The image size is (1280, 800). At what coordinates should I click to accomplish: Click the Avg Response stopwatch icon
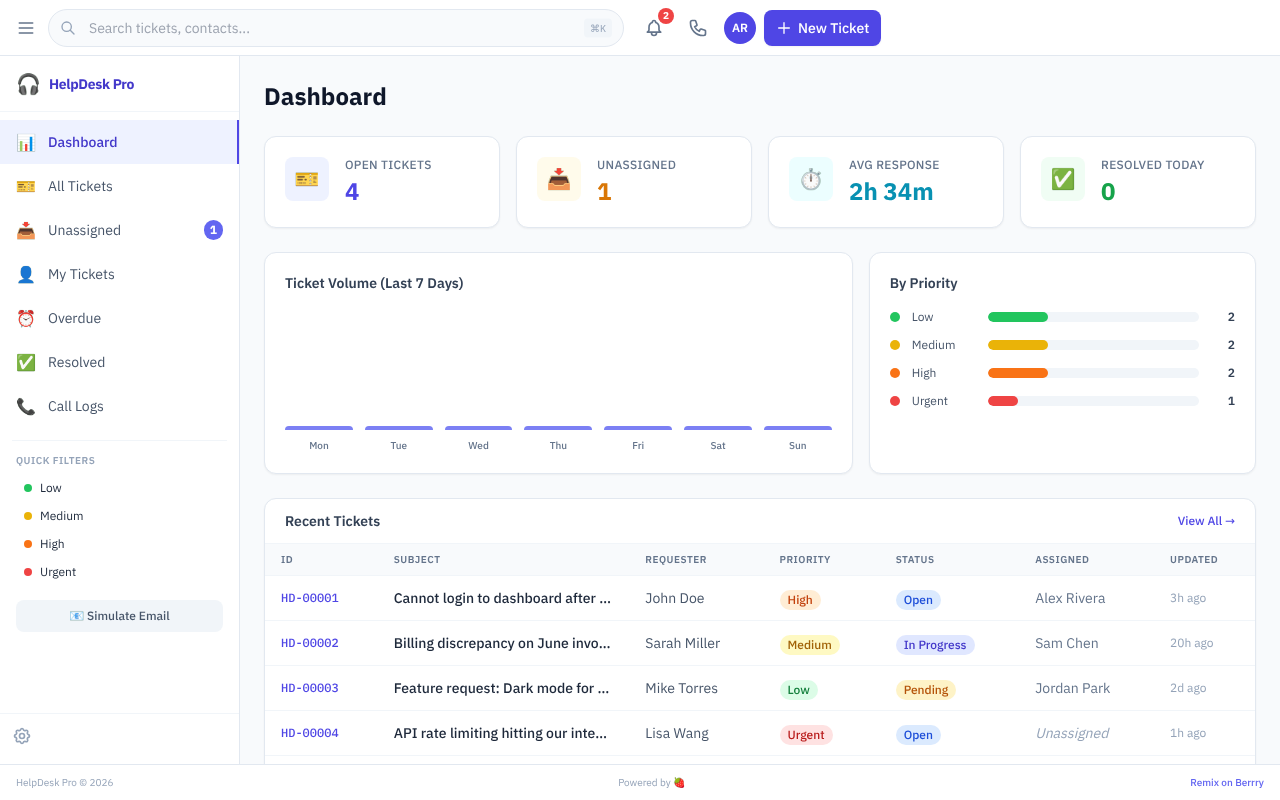pos(811,179)
